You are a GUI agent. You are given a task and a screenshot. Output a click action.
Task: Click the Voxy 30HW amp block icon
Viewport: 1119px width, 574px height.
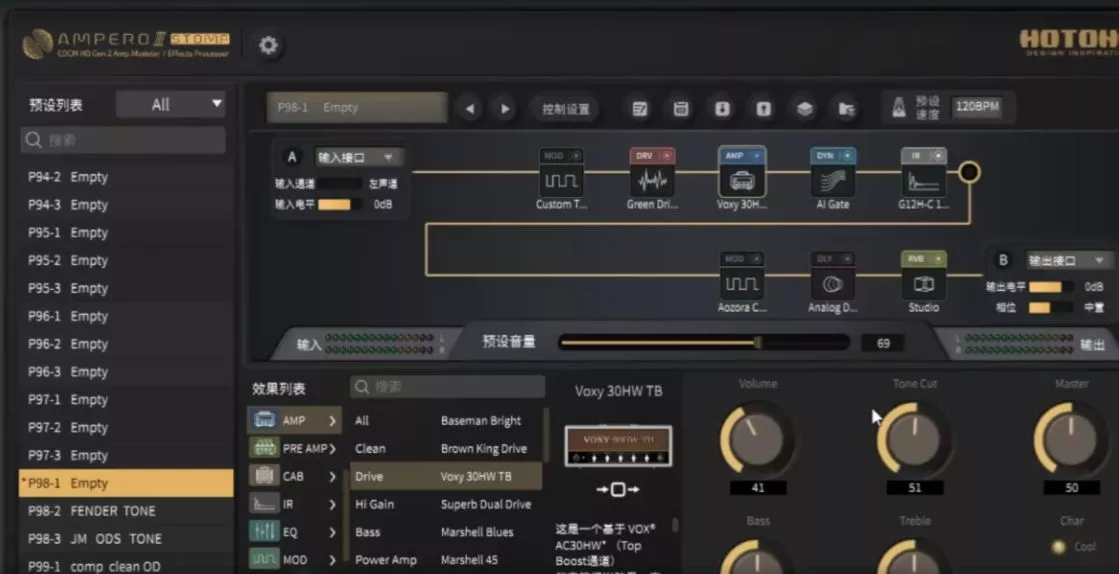(x=742, y=181)
